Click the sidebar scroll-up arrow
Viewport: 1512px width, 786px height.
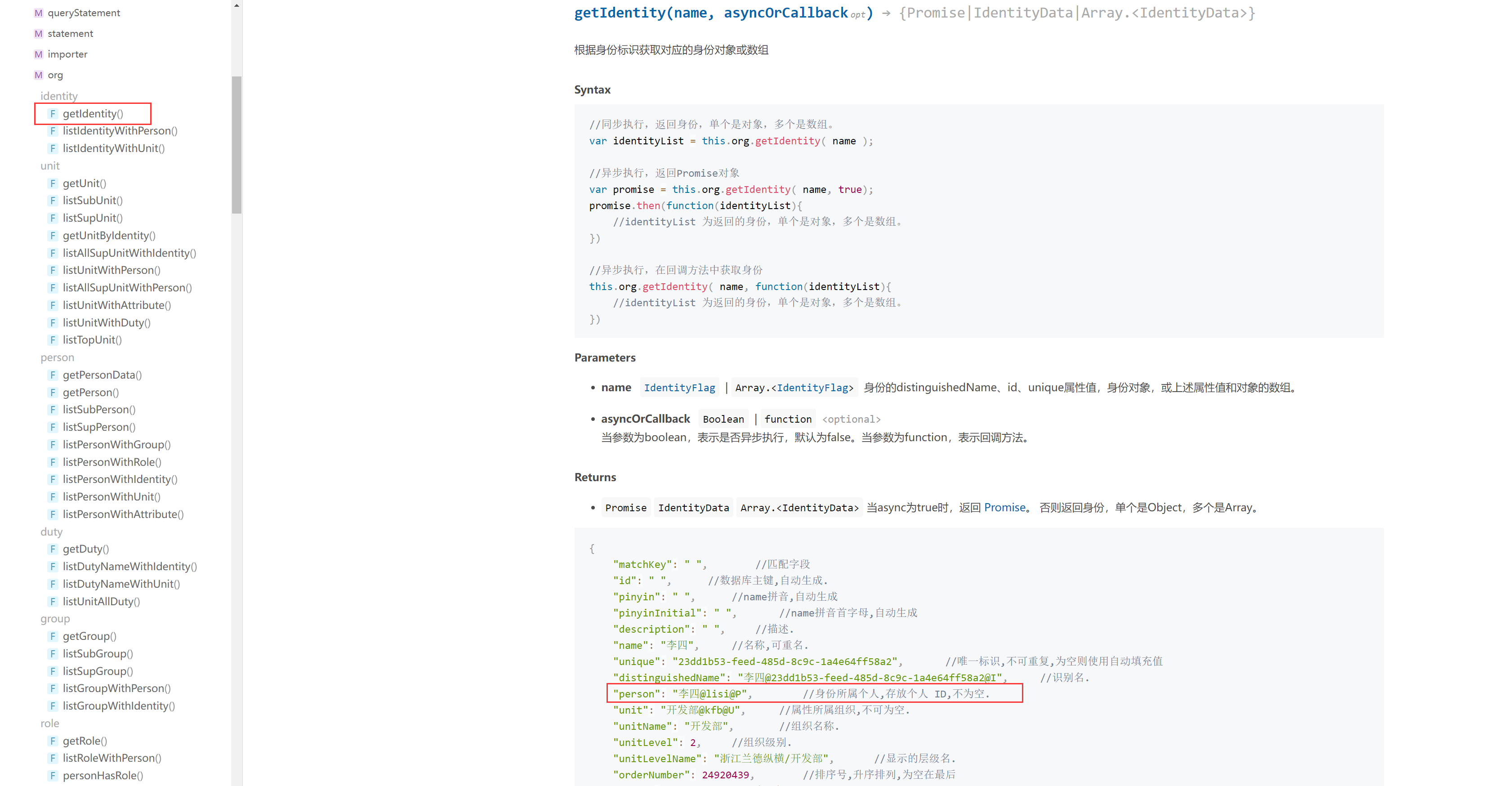[x=236, y=5]
